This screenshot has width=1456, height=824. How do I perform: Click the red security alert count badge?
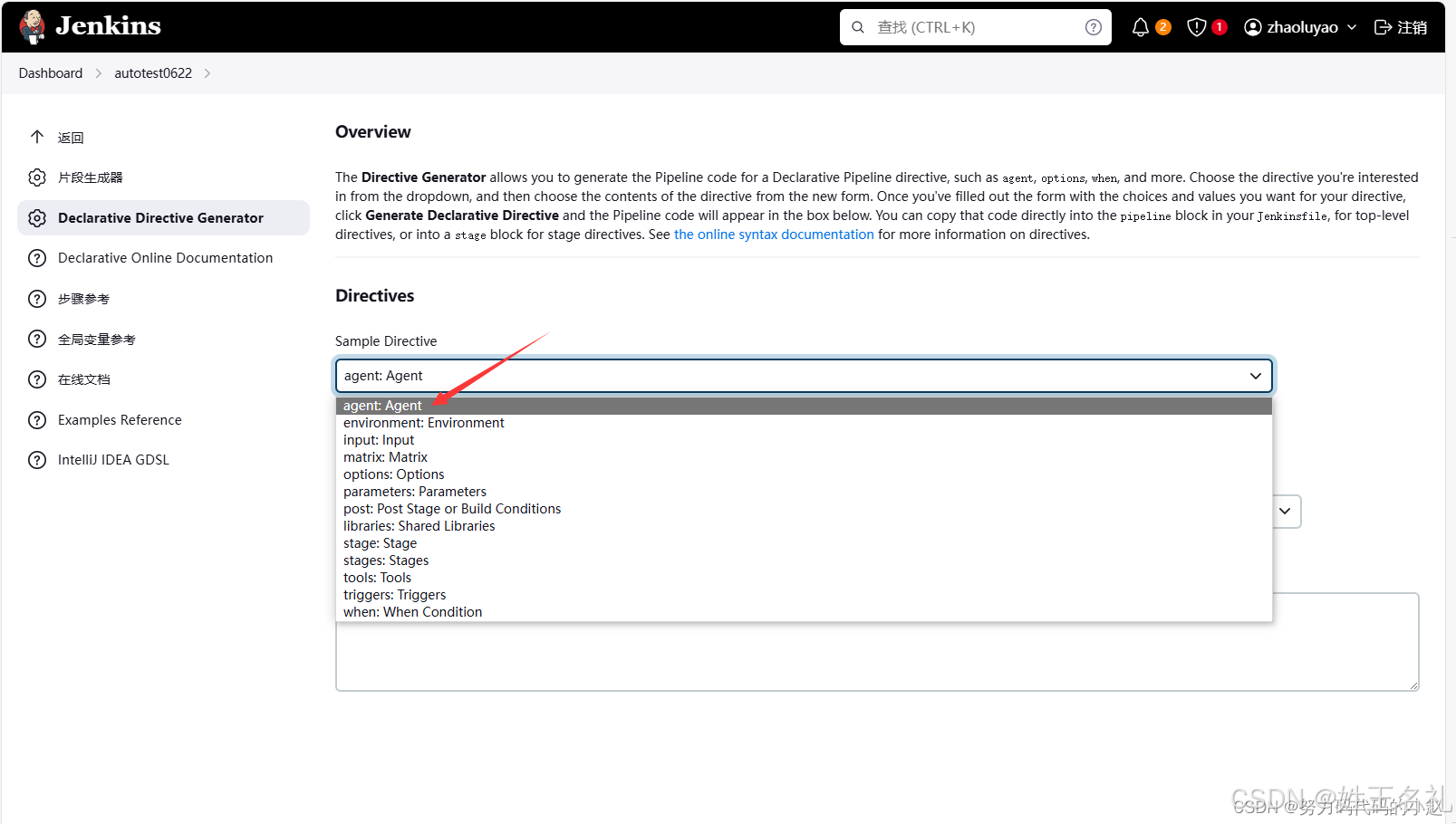[x=1220, y=27]
